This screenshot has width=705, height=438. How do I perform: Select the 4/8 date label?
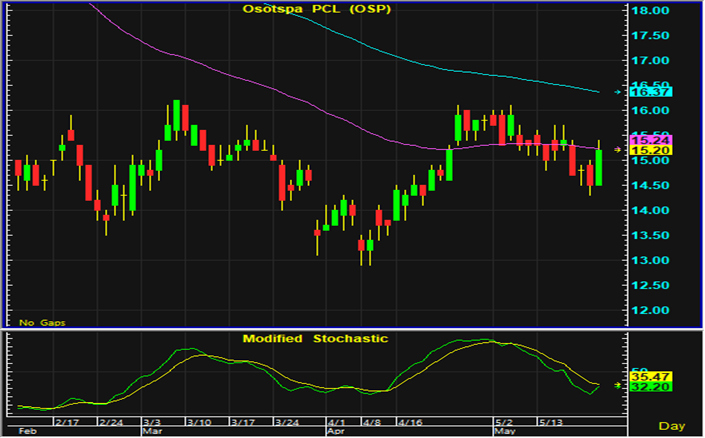tap(372, 422)
